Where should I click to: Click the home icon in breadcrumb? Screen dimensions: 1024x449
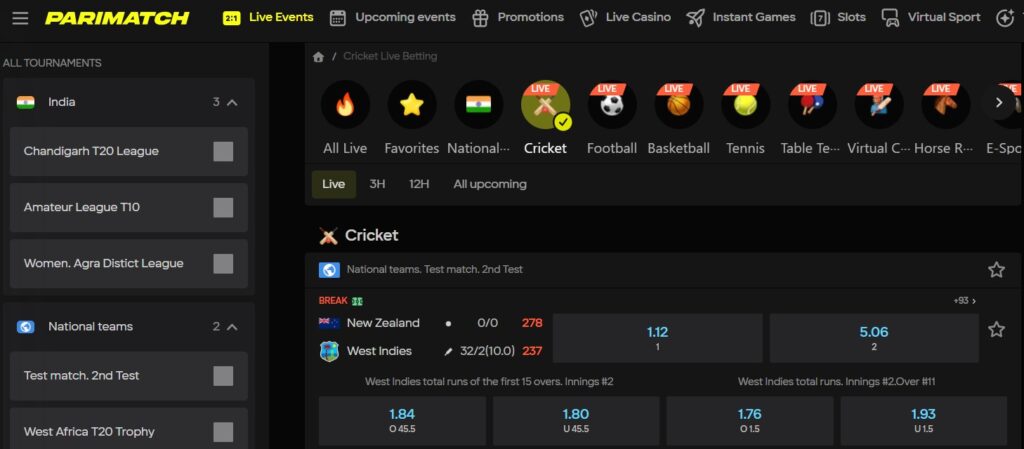318,57
